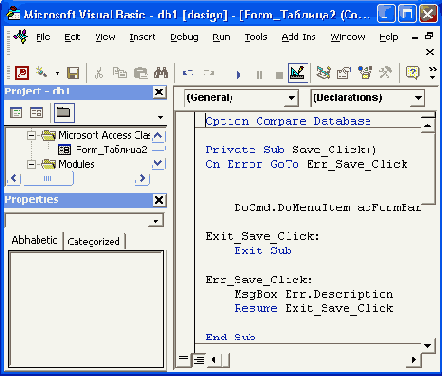Switch to Procedure View button

[x=183, y=359]
